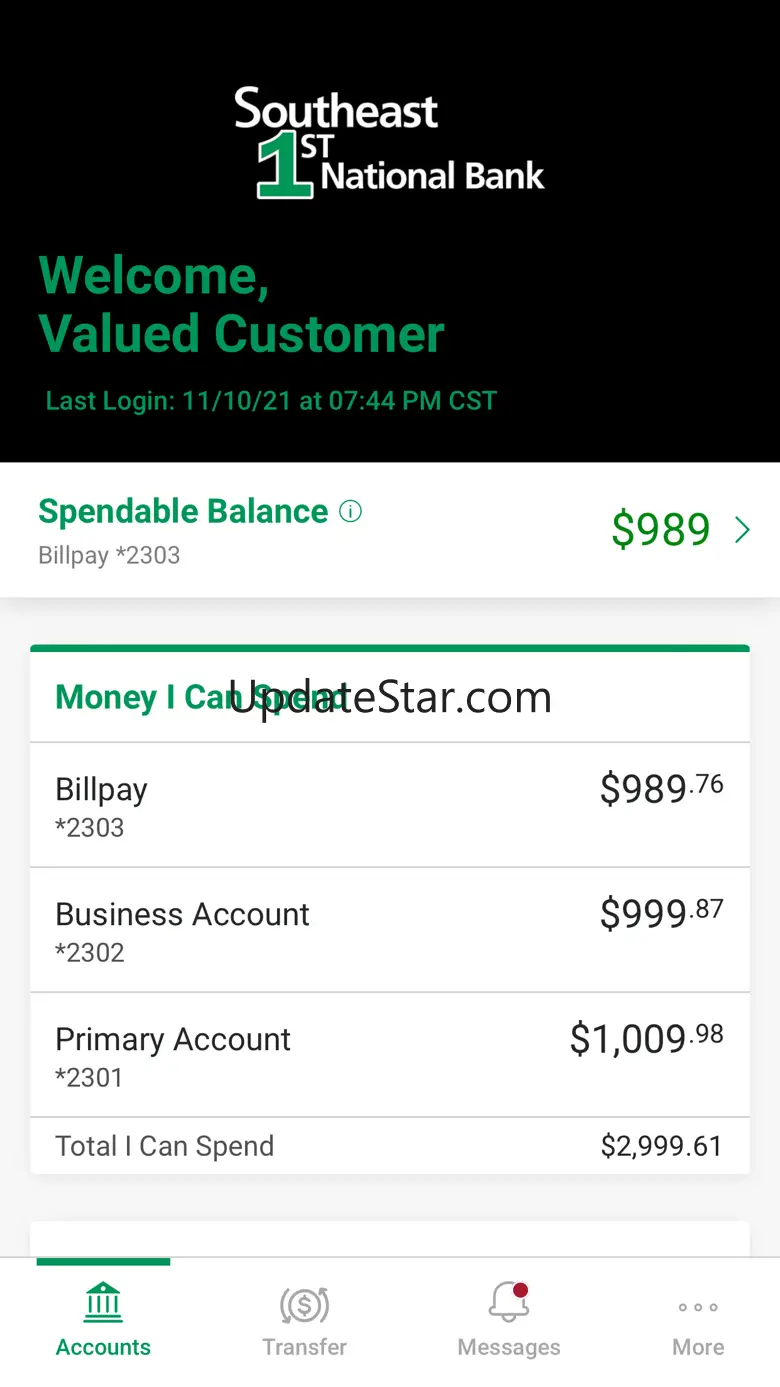Tap the Last Login timestamp text
780x1387 pixels.
tap(271, 401)
